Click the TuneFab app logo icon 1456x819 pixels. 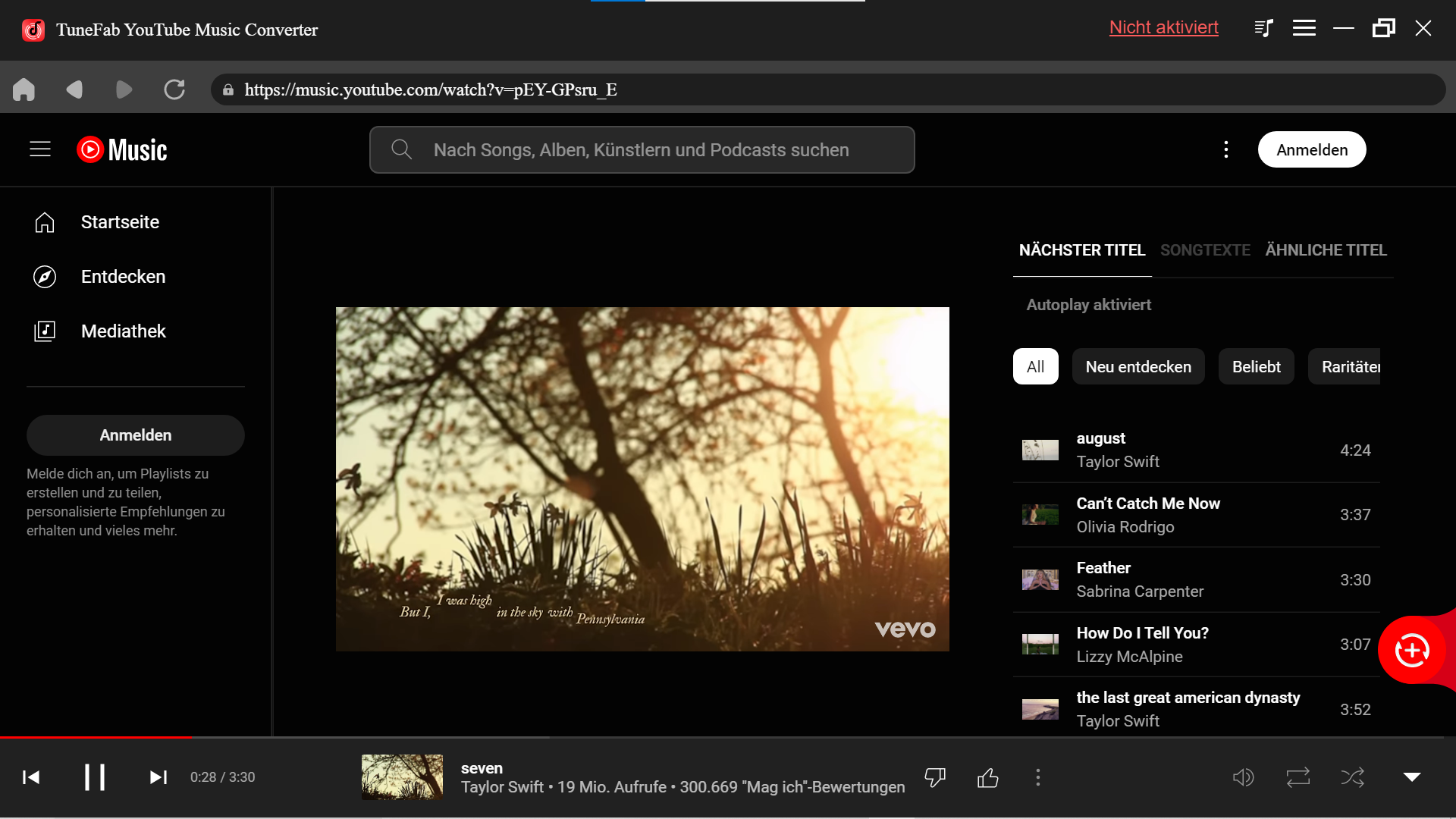coord(33,30)
